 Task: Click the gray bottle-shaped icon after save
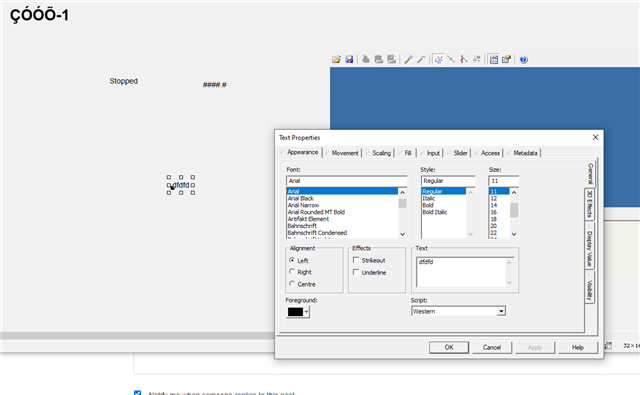point(366,60)
